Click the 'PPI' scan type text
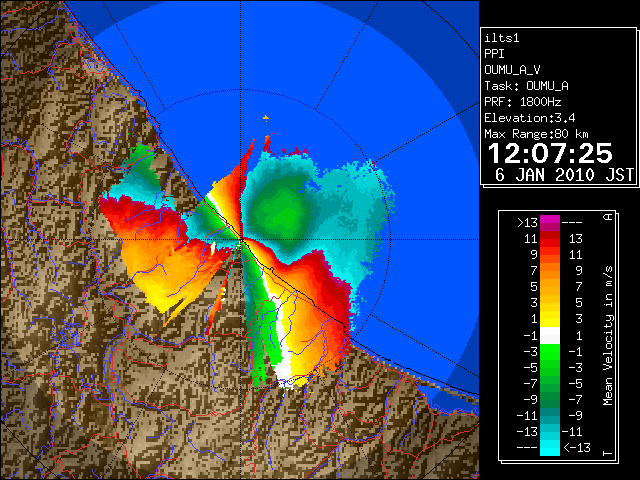Screen dimensions: 640x480 tap(494, 54)
